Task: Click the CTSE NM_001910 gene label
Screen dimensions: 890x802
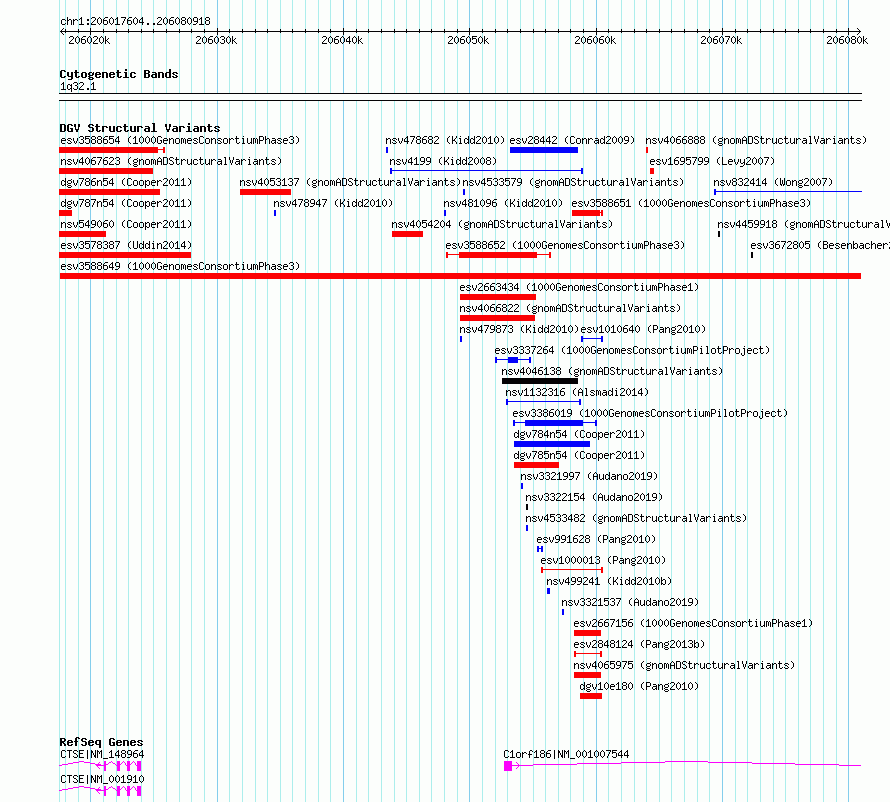Action: coord(102,779)
